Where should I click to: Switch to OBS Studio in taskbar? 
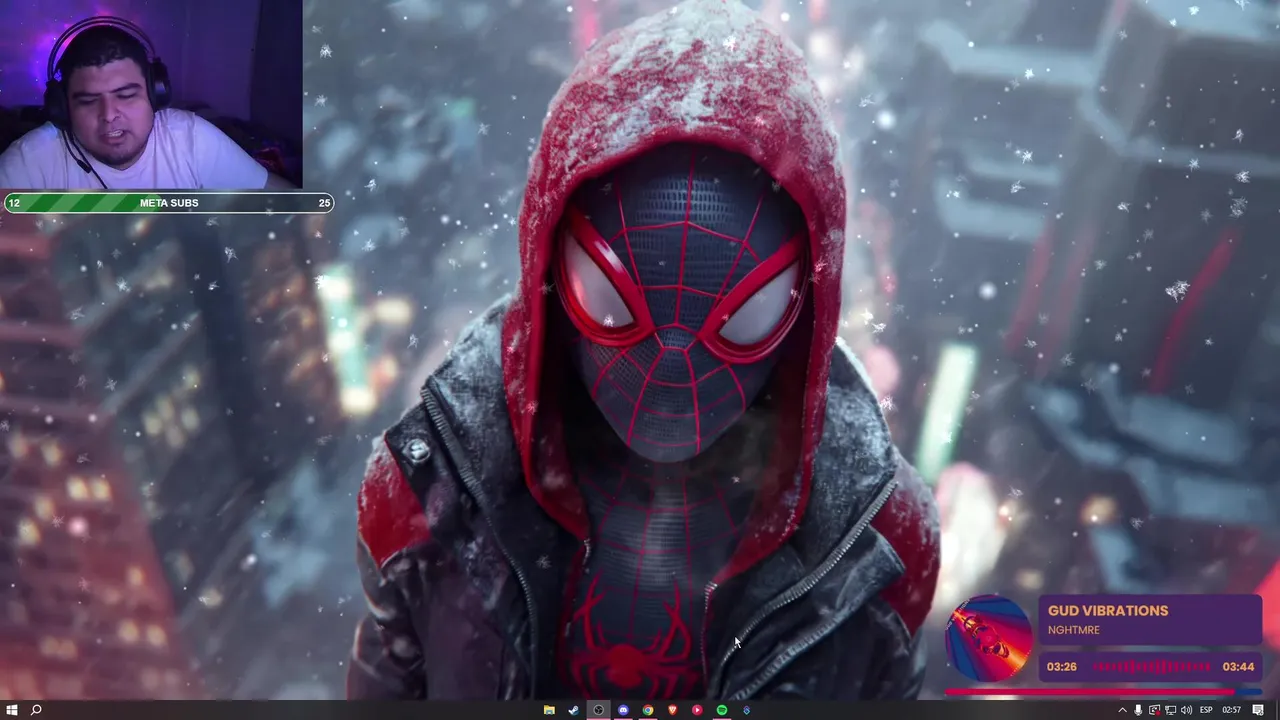click(x=598, y=710)
